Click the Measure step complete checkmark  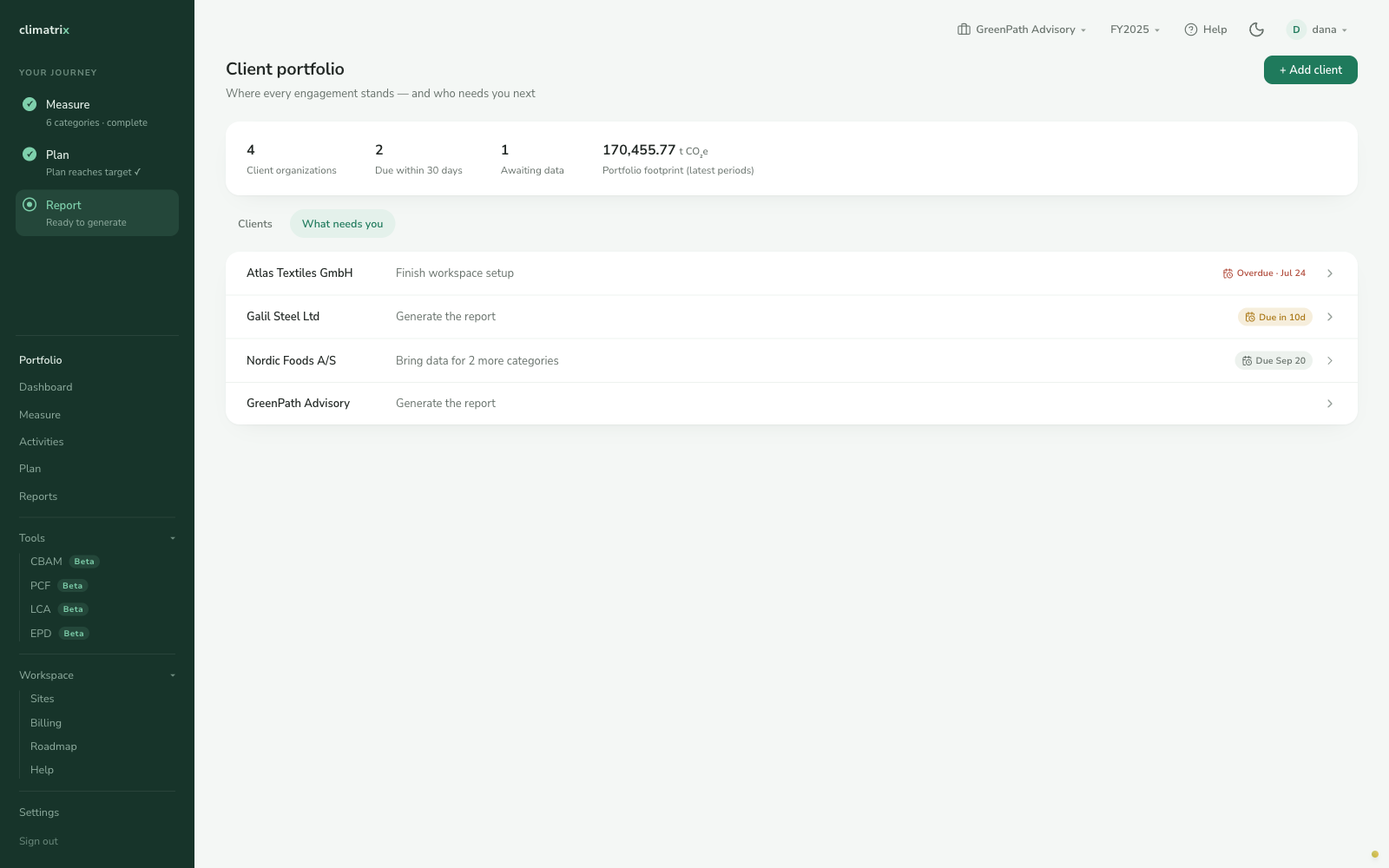(30, 104)
